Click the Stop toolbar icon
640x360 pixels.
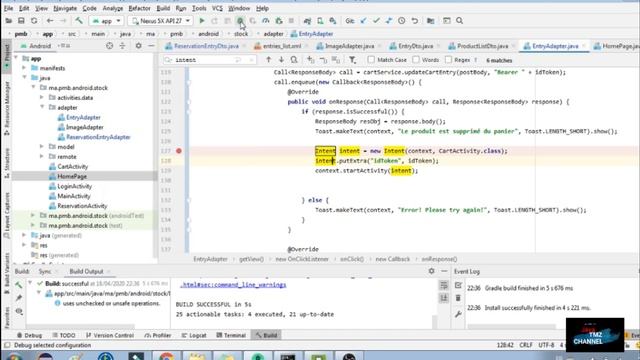pyautogui.click(x=291, y=21)
